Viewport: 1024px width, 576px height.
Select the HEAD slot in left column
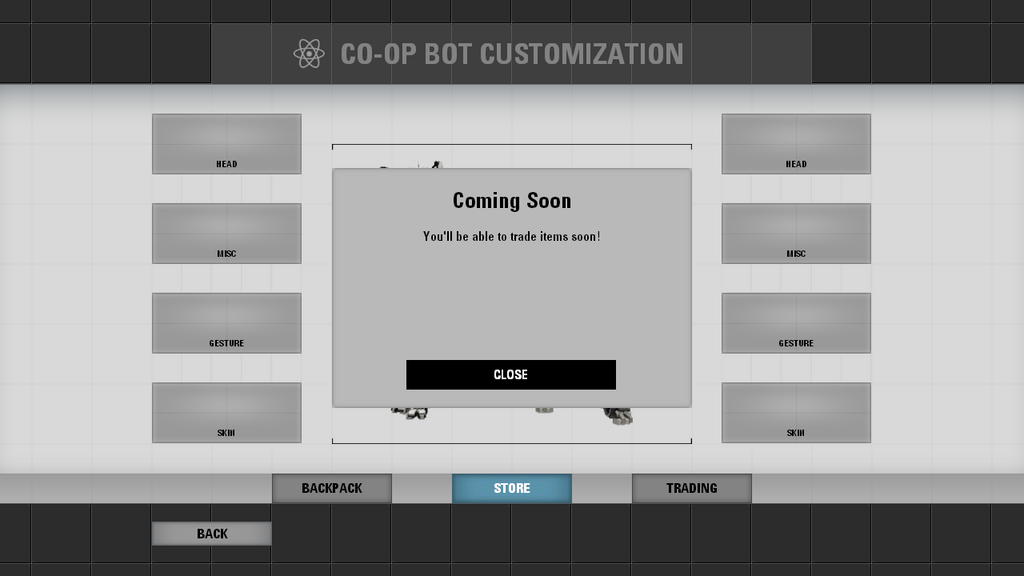[x=226, y=144]
